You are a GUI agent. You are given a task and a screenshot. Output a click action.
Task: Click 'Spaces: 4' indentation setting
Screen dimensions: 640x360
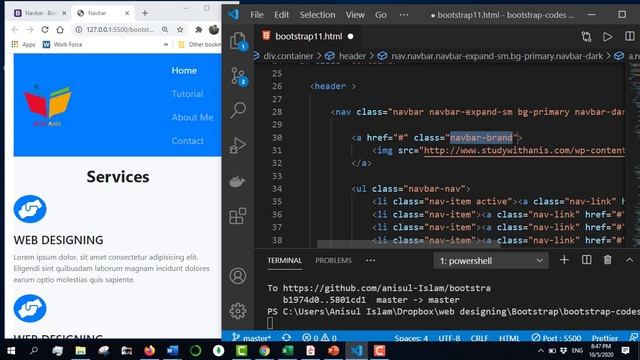(411, 338)
